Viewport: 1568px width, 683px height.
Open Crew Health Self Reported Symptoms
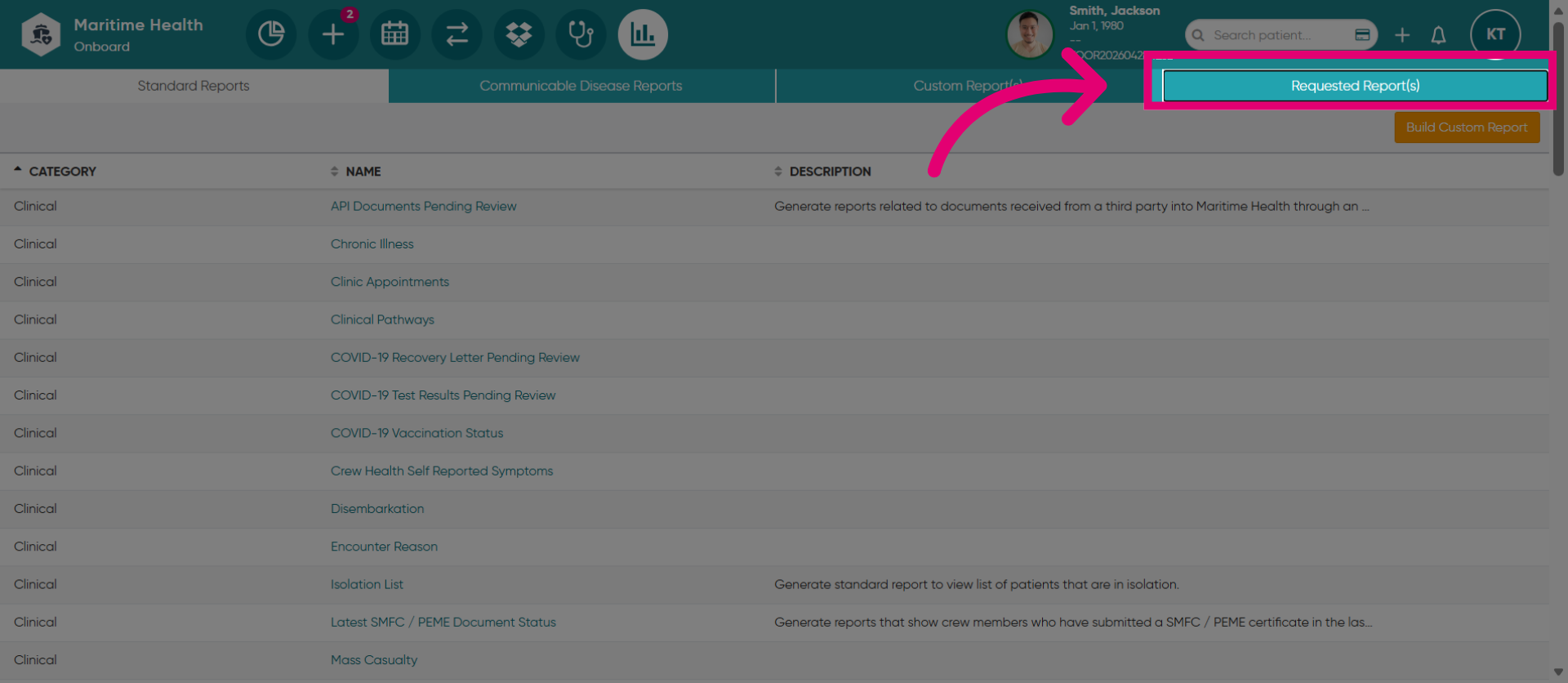click(442, 471)
